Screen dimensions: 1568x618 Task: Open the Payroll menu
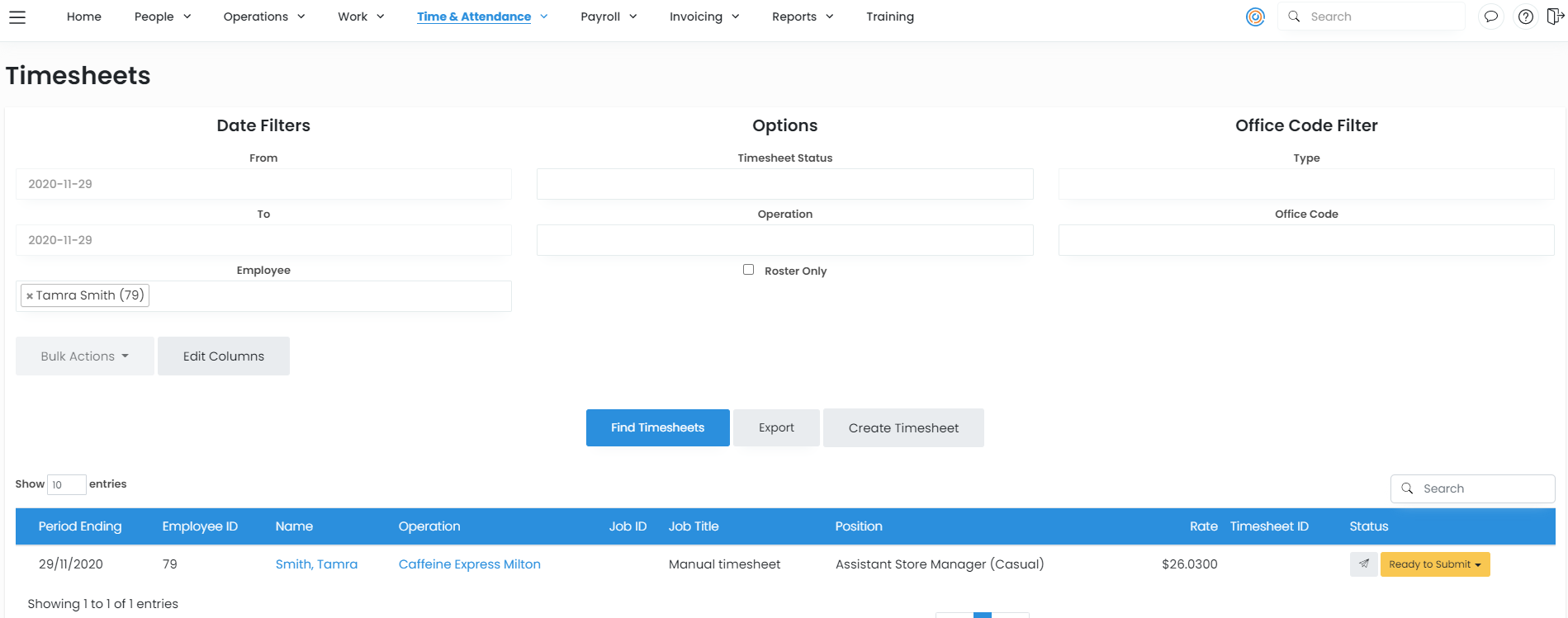(x=609, y=17)
